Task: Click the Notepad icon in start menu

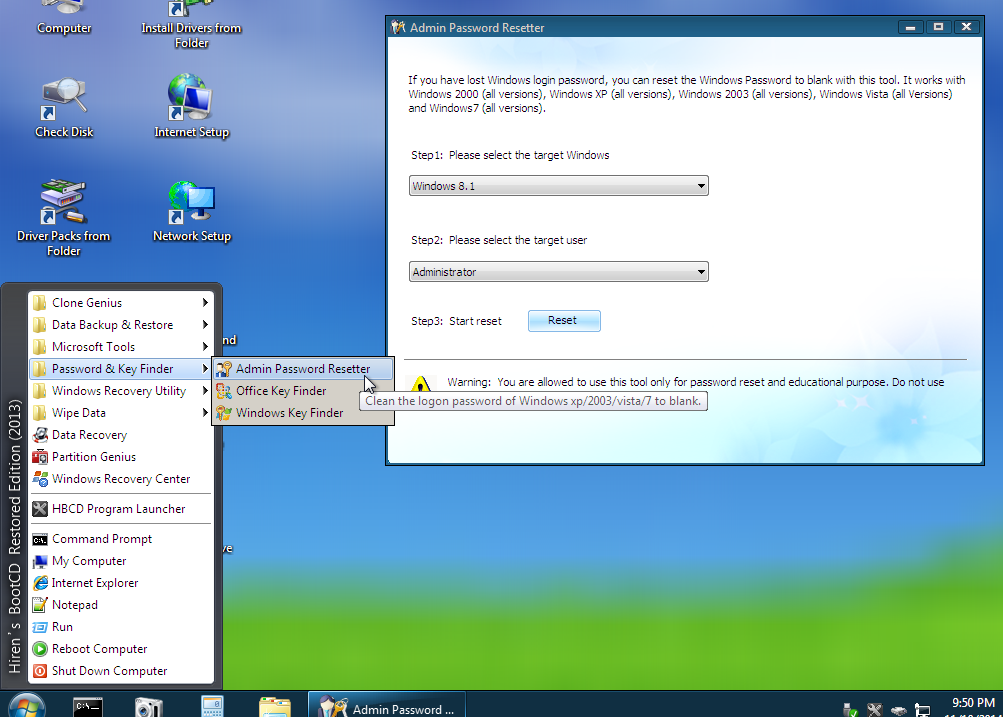Action: point(40,604)
